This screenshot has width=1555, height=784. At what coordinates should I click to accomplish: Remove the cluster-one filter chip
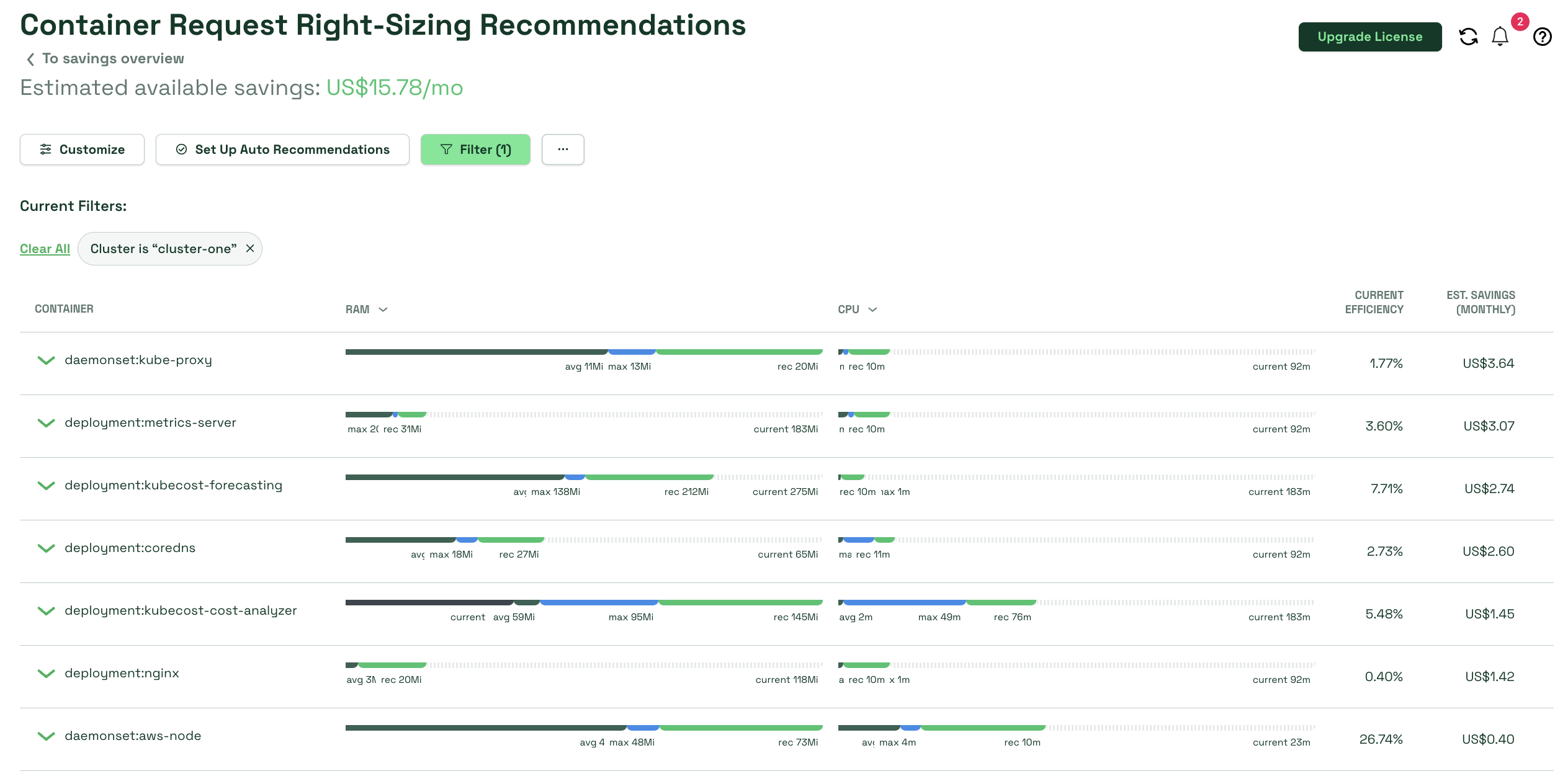[250, 249]
